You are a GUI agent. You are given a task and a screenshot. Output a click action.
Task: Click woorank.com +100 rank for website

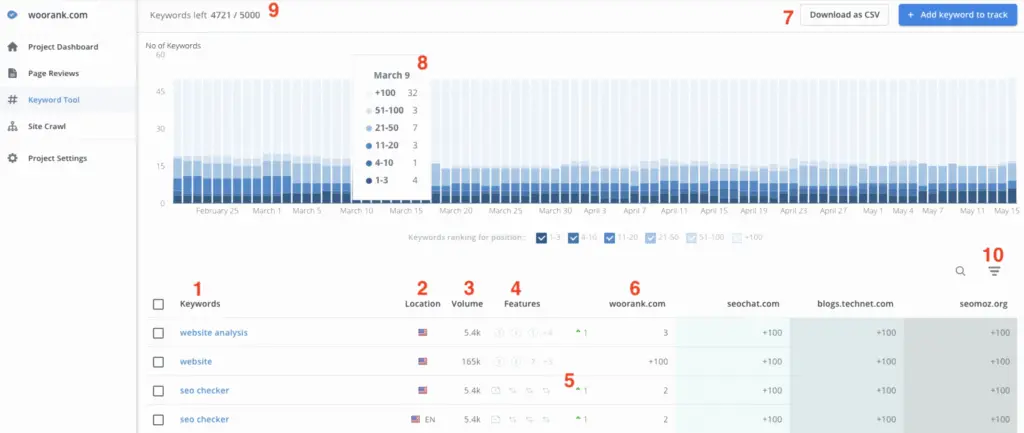coord(658,361)
